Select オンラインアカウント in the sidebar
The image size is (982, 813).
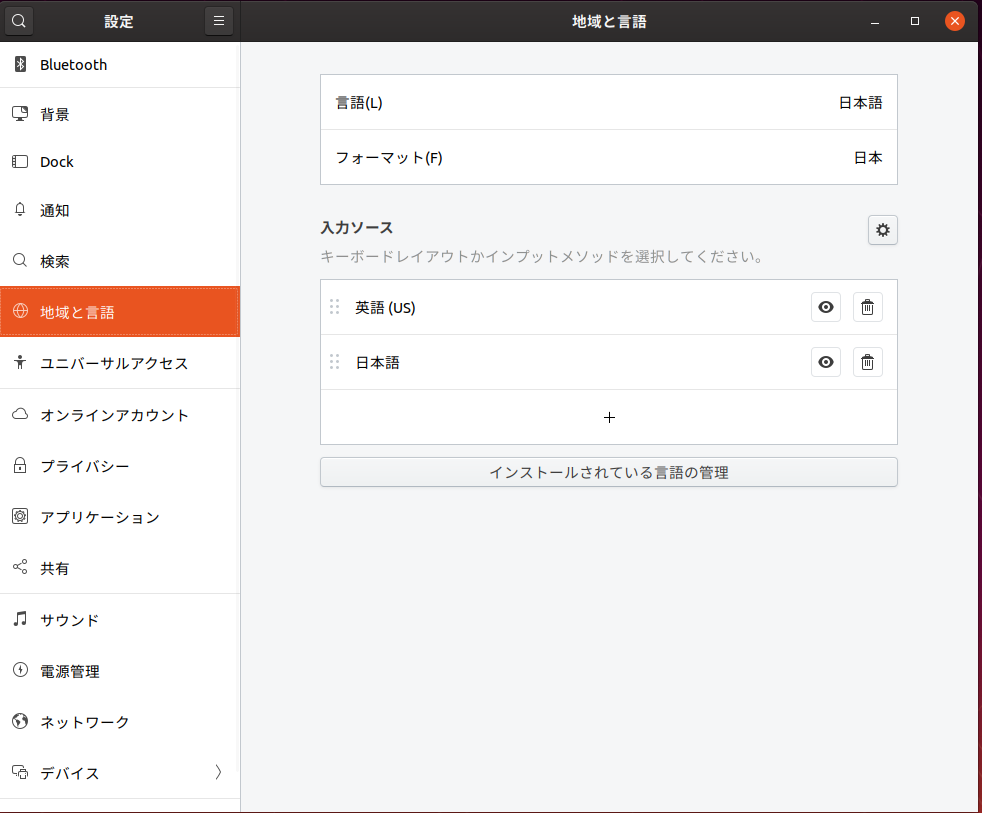tap(120, 415)
